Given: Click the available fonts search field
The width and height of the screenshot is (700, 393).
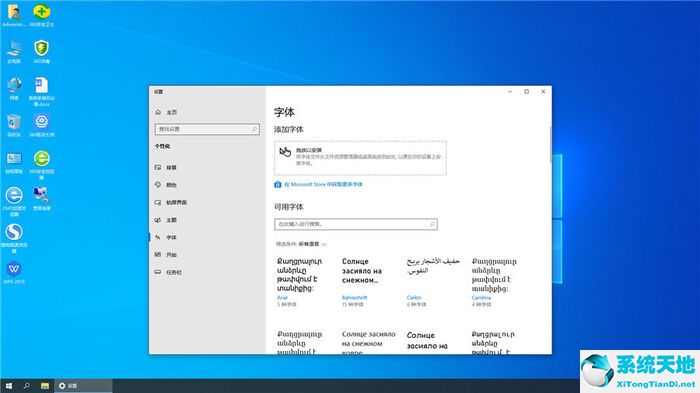Looking at the screenshot, I should click(x=356, y=224).
